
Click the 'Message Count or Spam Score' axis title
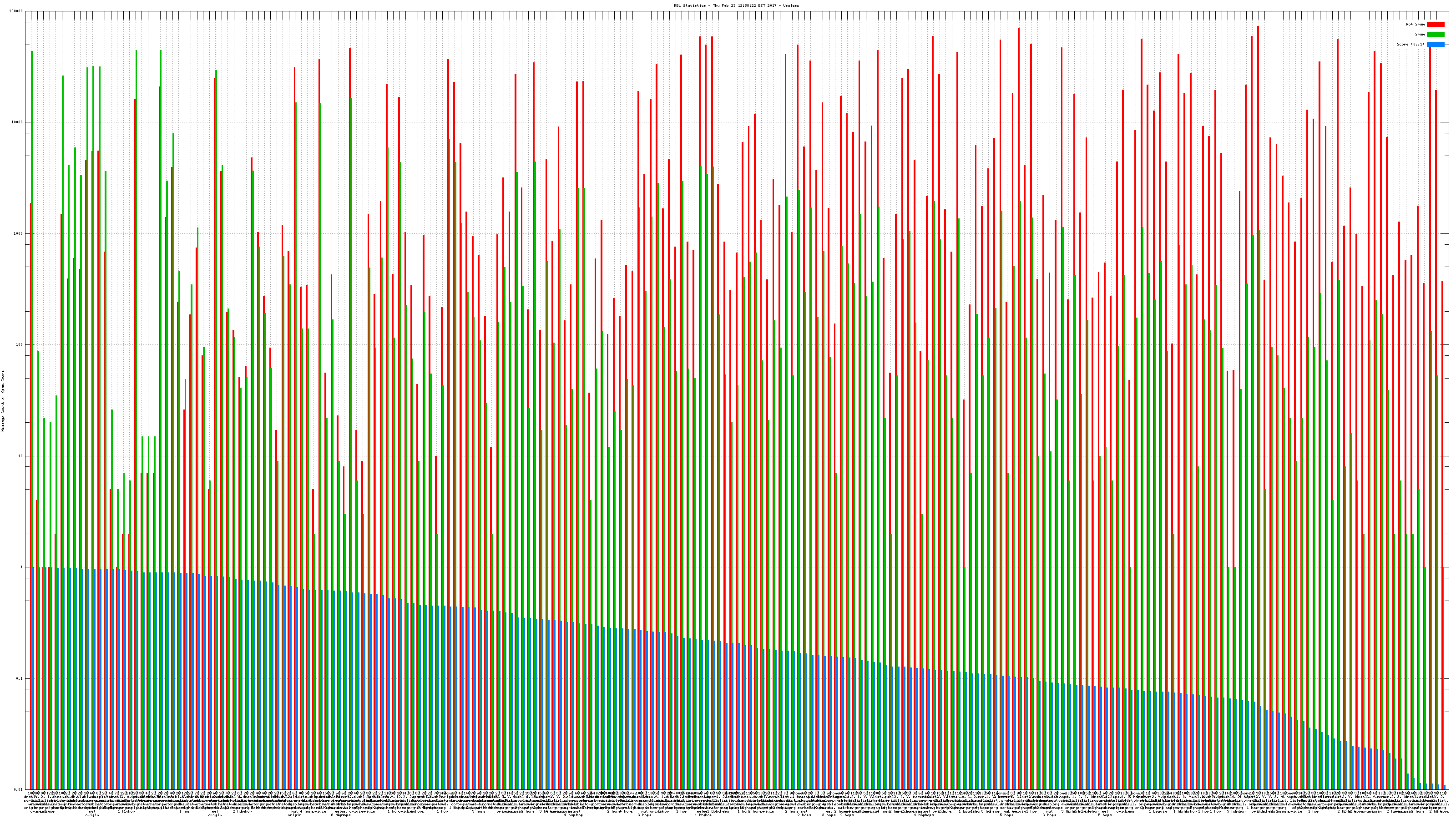3,401
